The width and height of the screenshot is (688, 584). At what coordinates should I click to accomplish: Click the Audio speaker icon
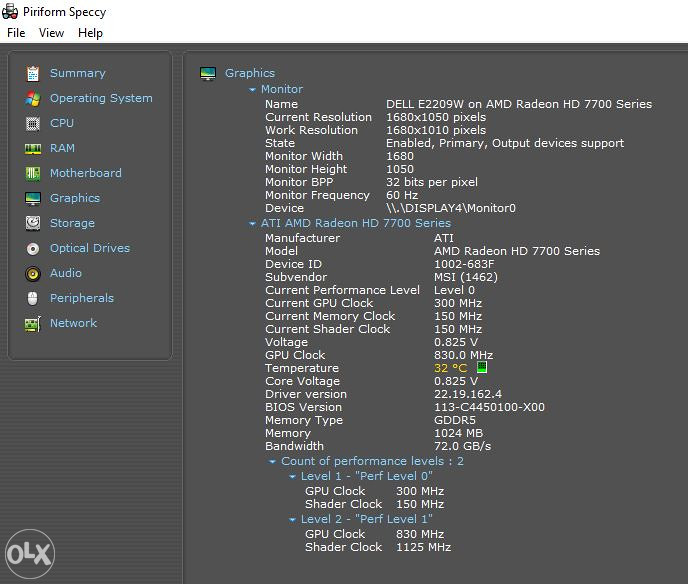(x=32, y=274)
